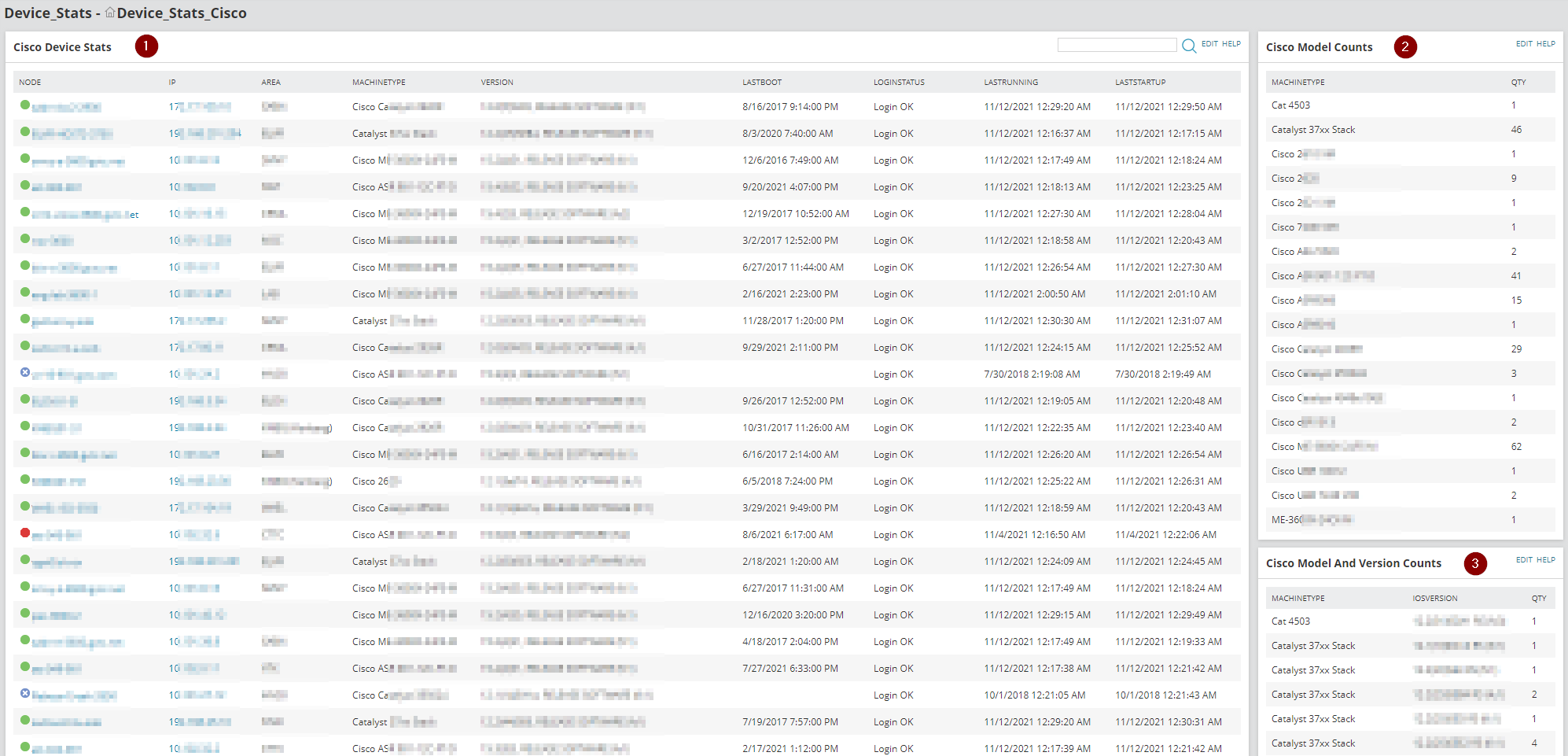The width and height of the screenshot is (1568, 756).
Task: Click the Device_Stats_Cisco breadcrumb title
Action: pos(182,13)
